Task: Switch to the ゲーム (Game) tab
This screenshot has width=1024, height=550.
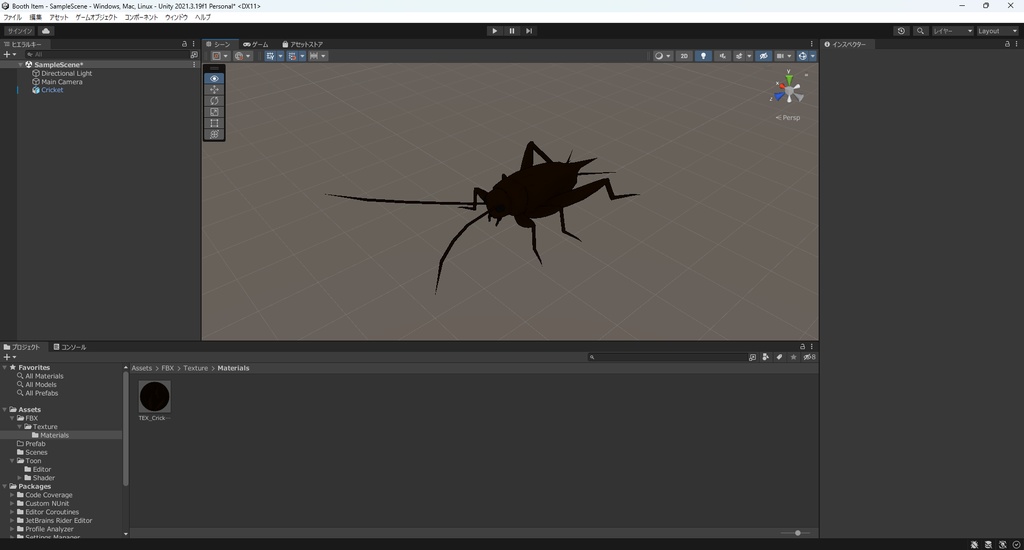Action: [x=255, y=44]
